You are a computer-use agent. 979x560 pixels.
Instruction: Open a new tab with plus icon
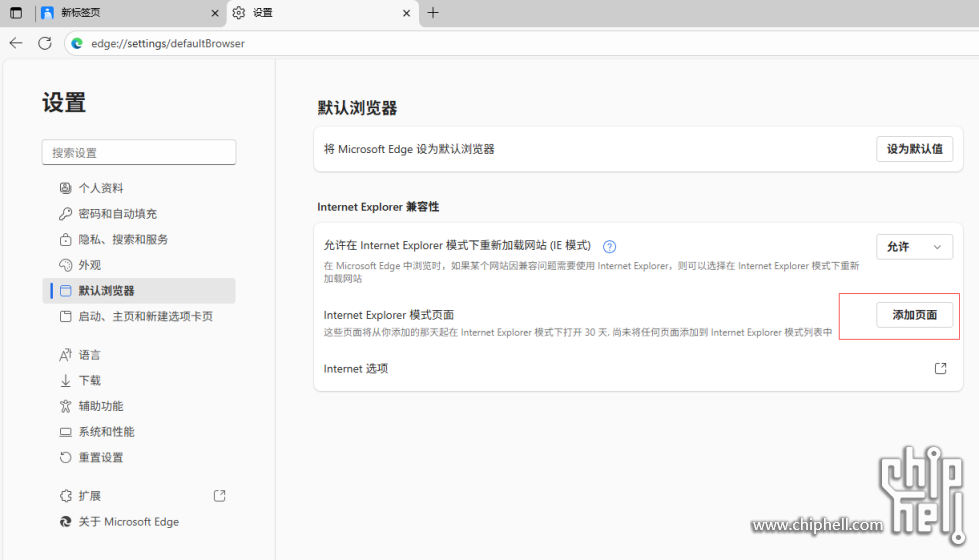[x=433, y=12]
